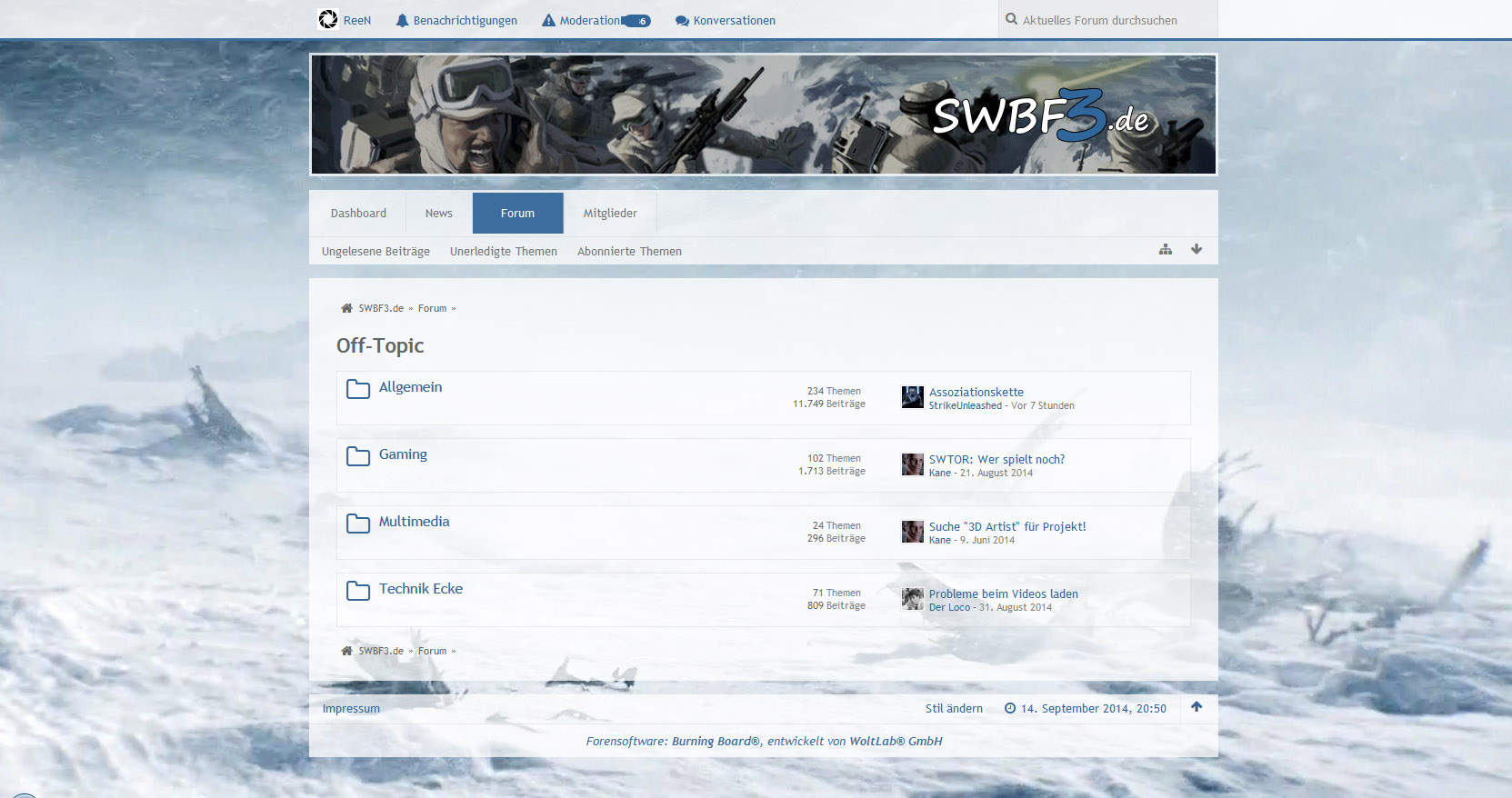Open Abonnierte Themen
The image size is (1512, 798).
(x=629, y=252)
